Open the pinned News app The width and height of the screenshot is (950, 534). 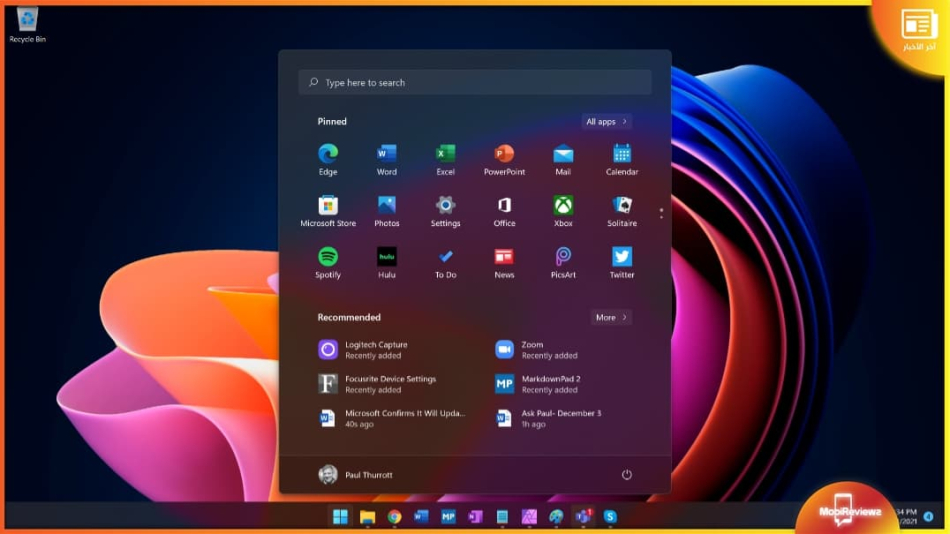tap(504, 263)
